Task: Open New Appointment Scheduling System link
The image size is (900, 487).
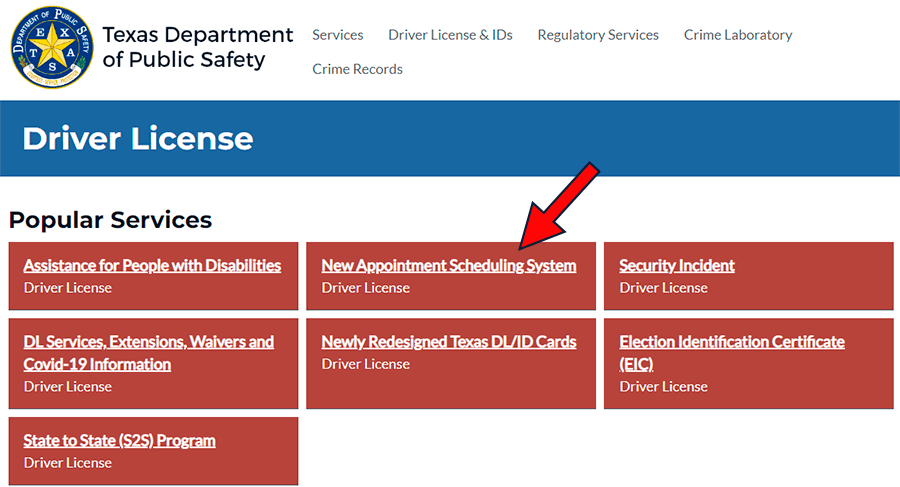Action: point(449,265)
